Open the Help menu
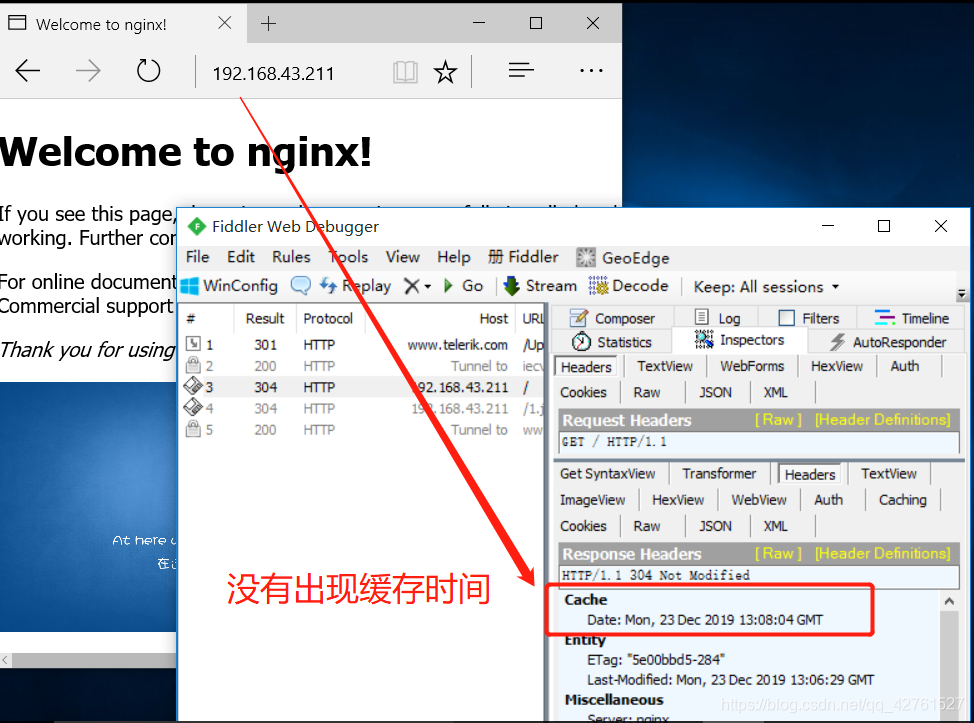This screenshot has height=723, width=974. (453, 257)
